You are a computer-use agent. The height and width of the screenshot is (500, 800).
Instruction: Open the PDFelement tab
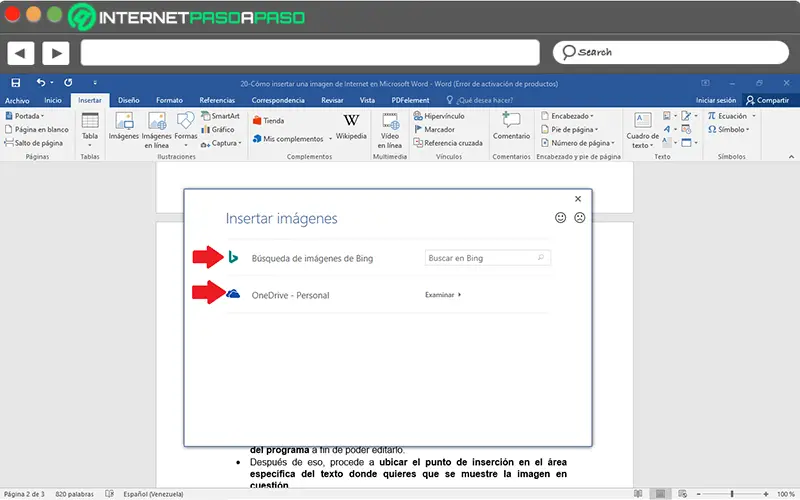tap(410, 101)
